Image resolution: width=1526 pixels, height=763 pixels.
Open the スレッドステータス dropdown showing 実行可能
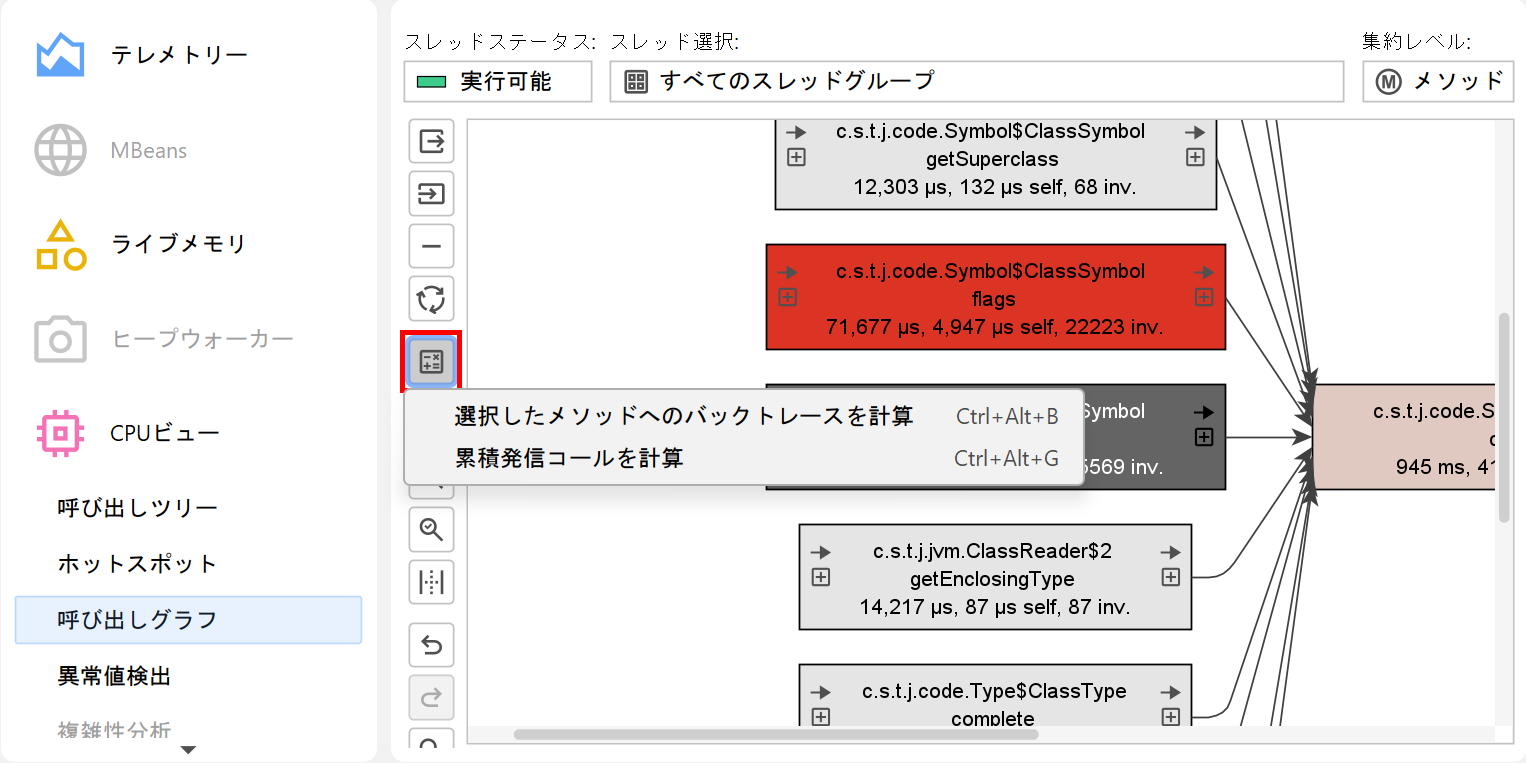point(497,82)
